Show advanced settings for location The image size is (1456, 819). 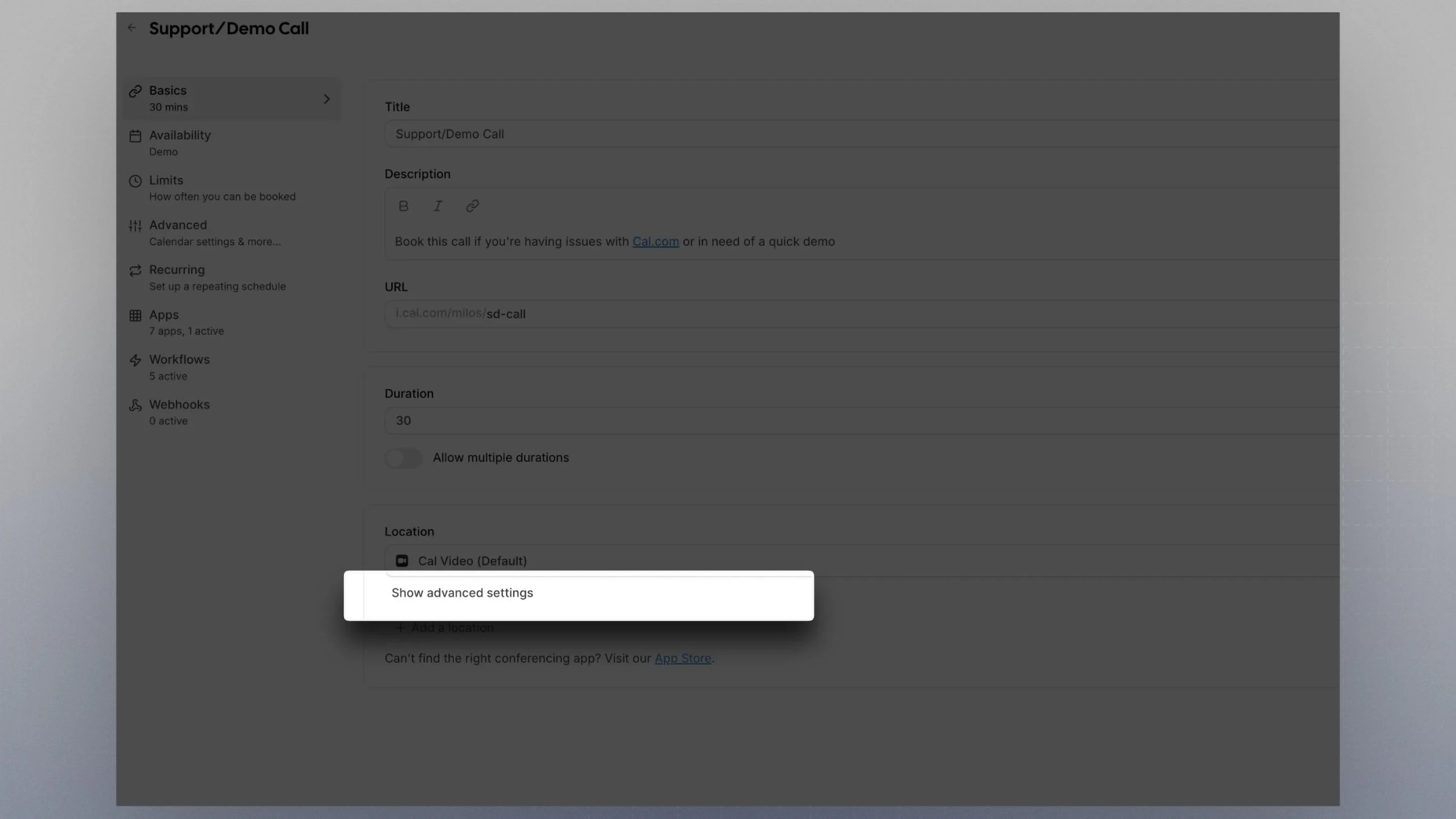(462, 593)
